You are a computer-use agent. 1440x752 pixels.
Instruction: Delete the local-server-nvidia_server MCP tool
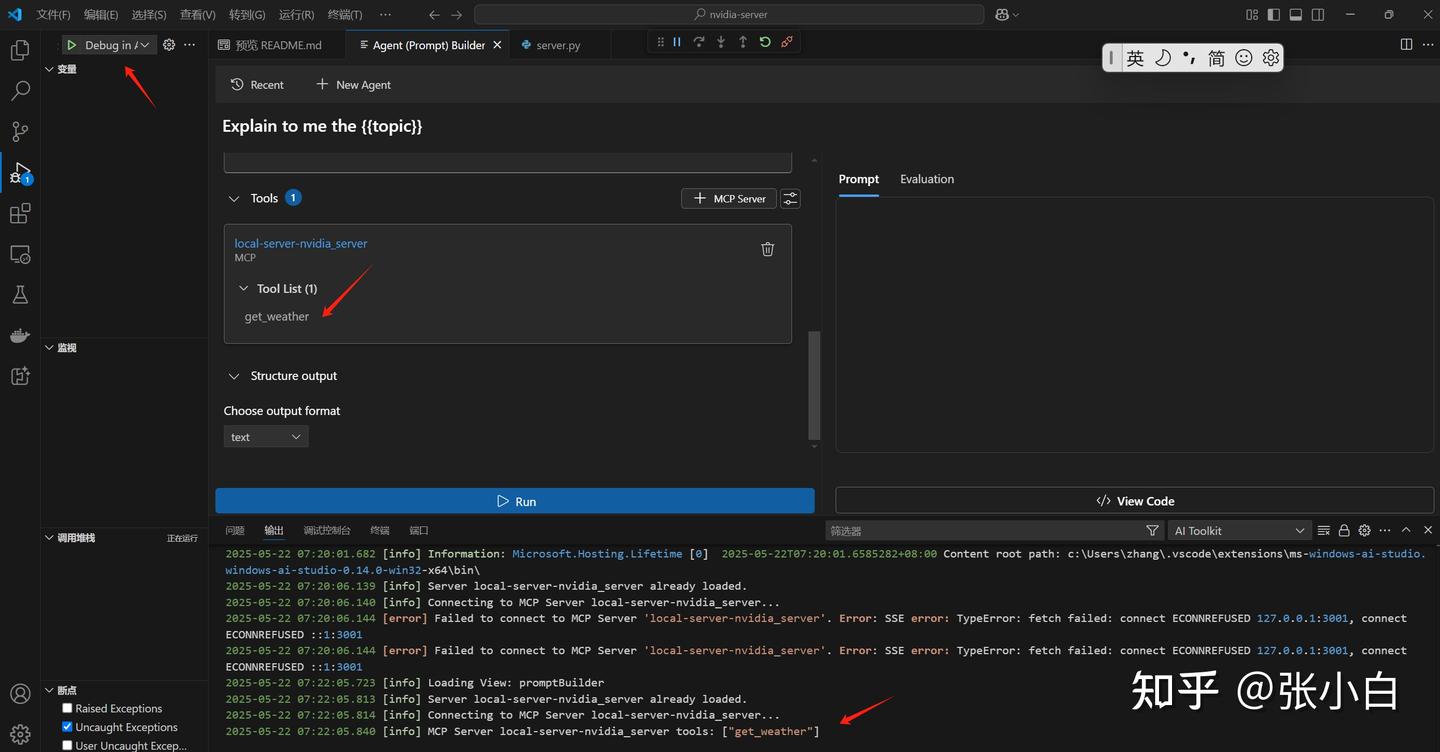coord(767,249)
